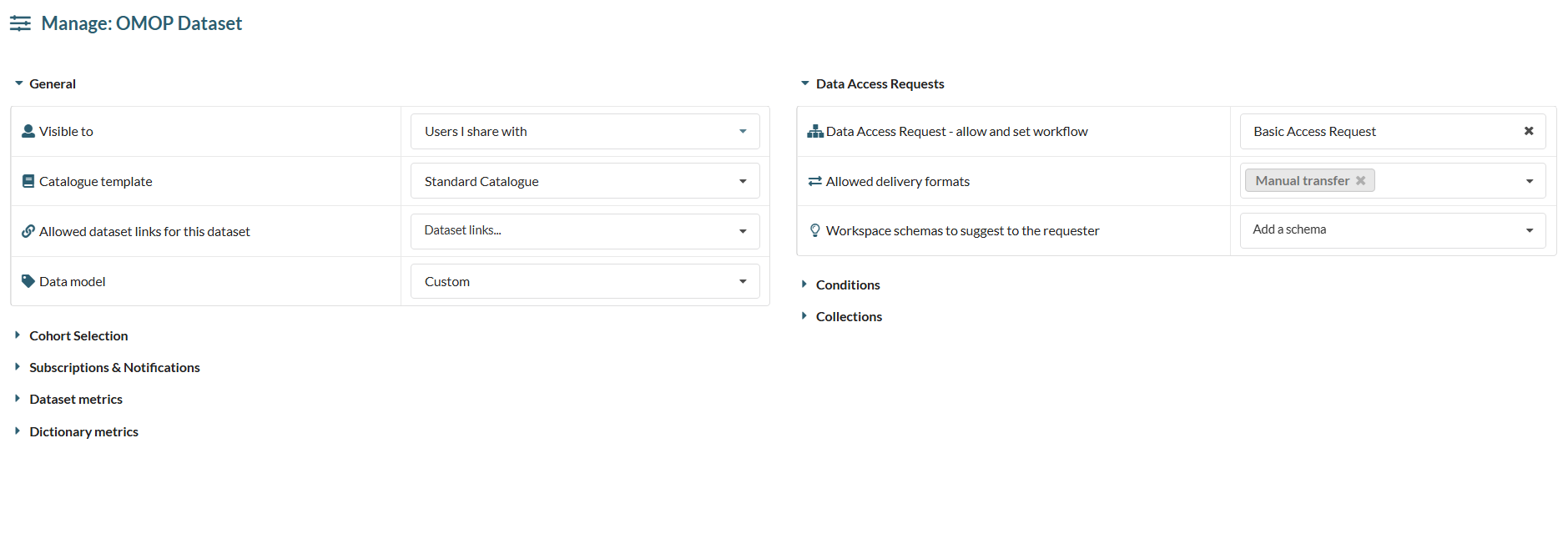Screen dimensions: 1568x559
Task: Open the Add a schema dropdown
Action: click(1529, 230)
